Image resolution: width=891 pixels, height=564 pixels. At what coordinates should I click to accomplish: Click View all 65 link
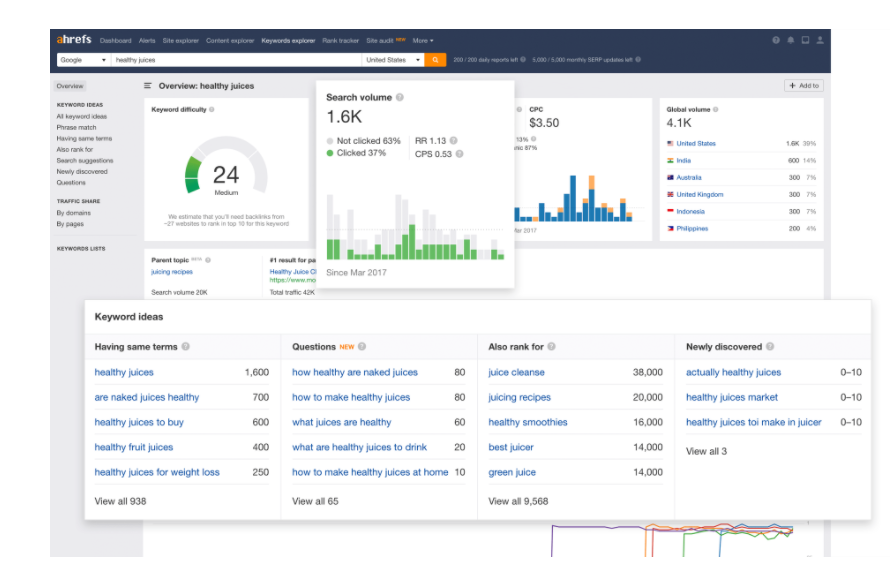pos(315,502)
